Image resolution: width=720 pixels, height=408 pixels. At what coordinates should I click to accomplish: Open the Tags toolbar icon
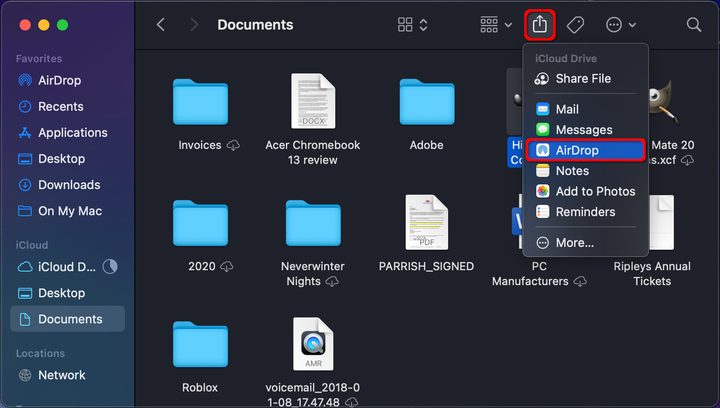[575, 25]
